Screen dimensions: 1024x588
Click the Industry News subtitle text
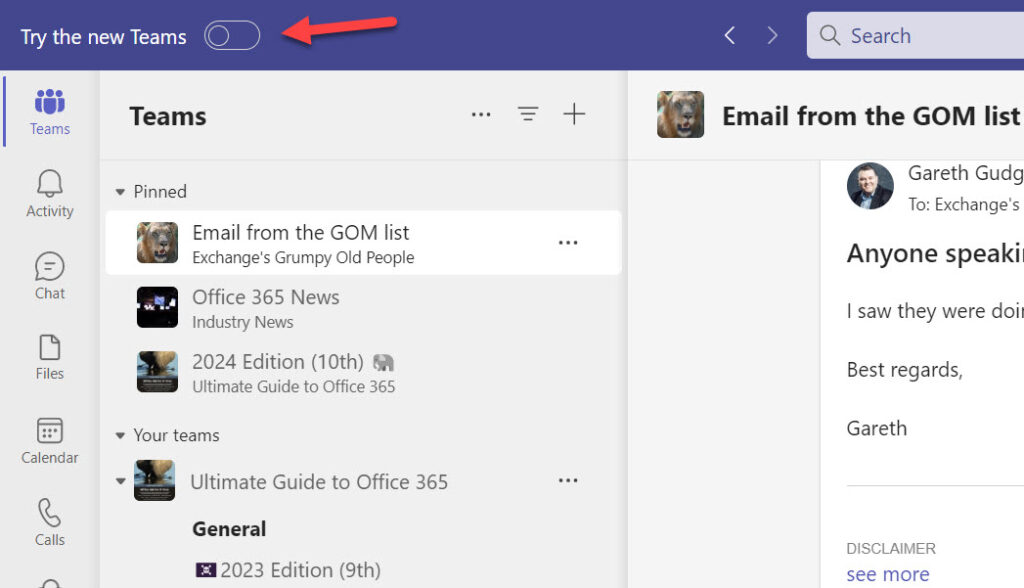(242, 322)
